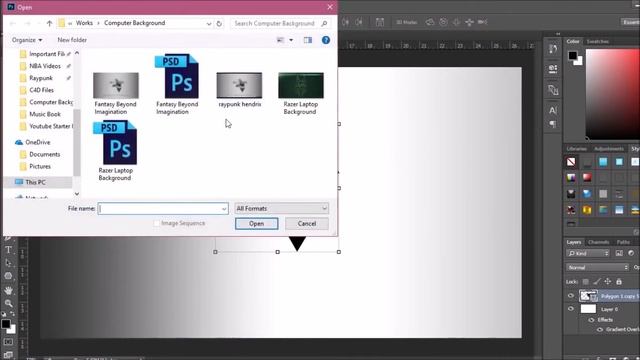
Task: Open the Organize menu dropdown
Action: [x=27, y=40]
